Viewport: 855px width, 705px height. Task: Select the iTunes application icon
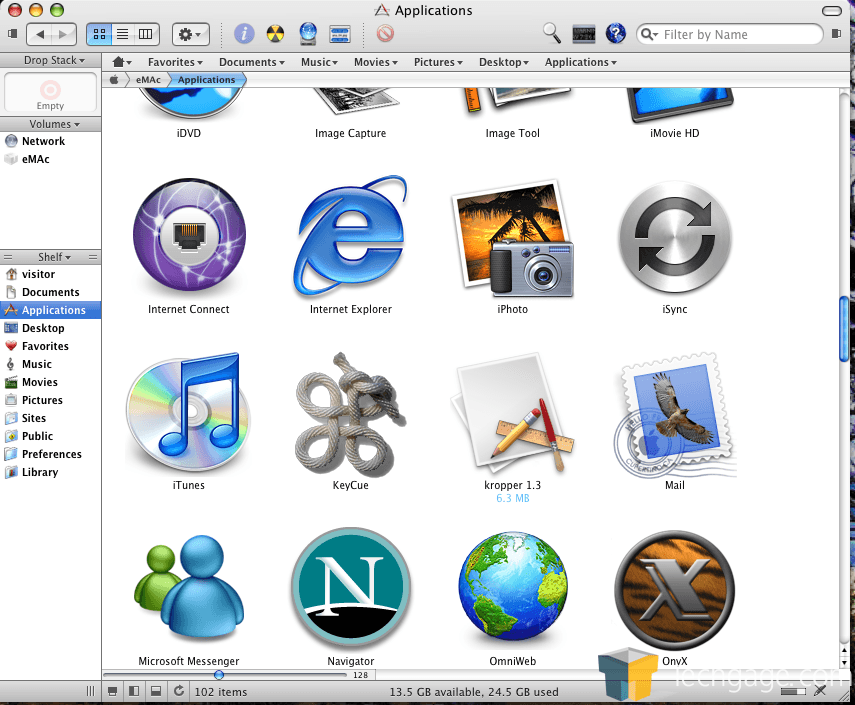click(x=188, y=413)
